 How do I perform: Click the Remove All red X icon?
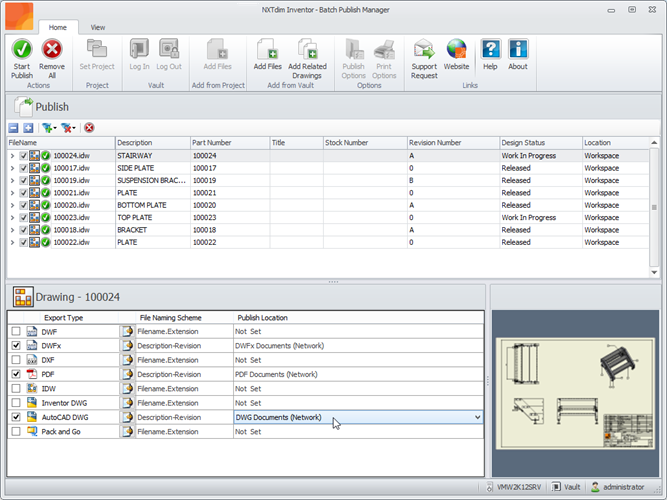click(52, 49)
